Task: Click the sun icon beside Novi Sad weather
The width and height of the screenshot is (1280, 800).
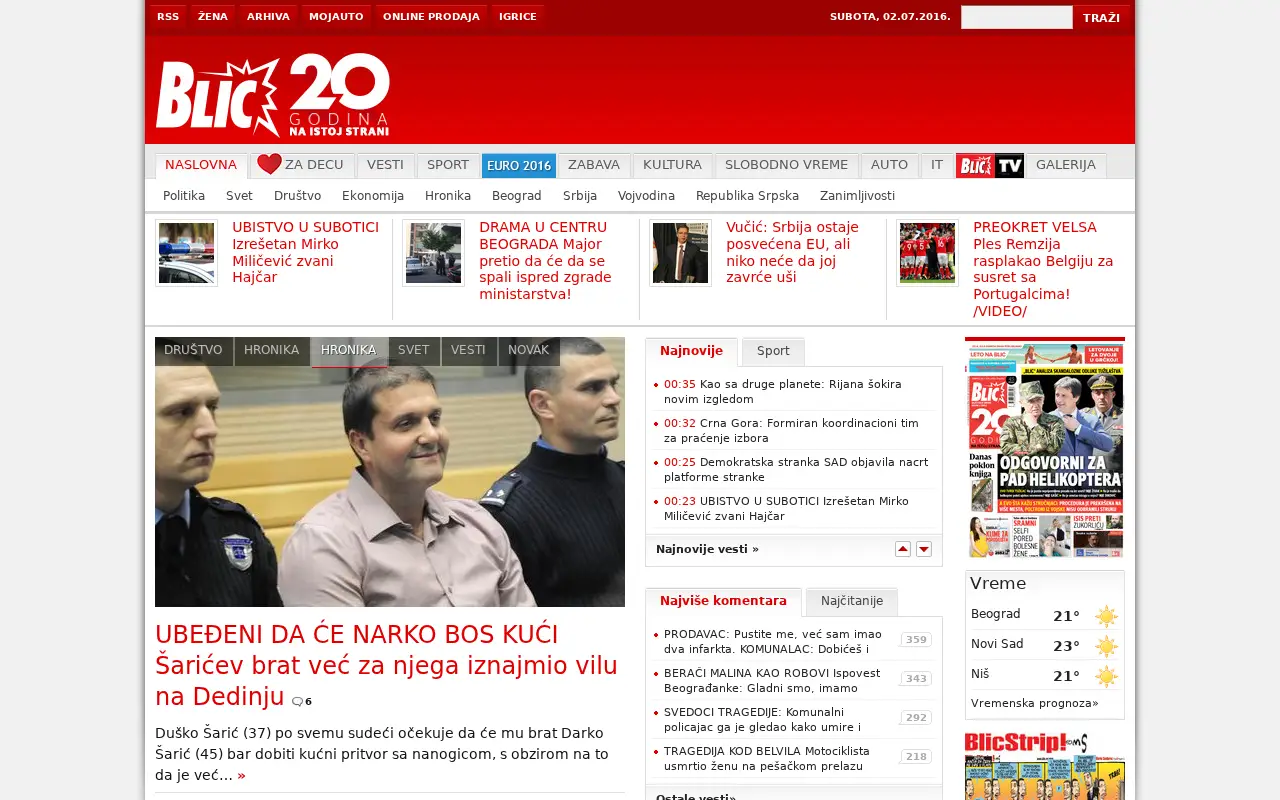Action: (x=1106, y=646)
